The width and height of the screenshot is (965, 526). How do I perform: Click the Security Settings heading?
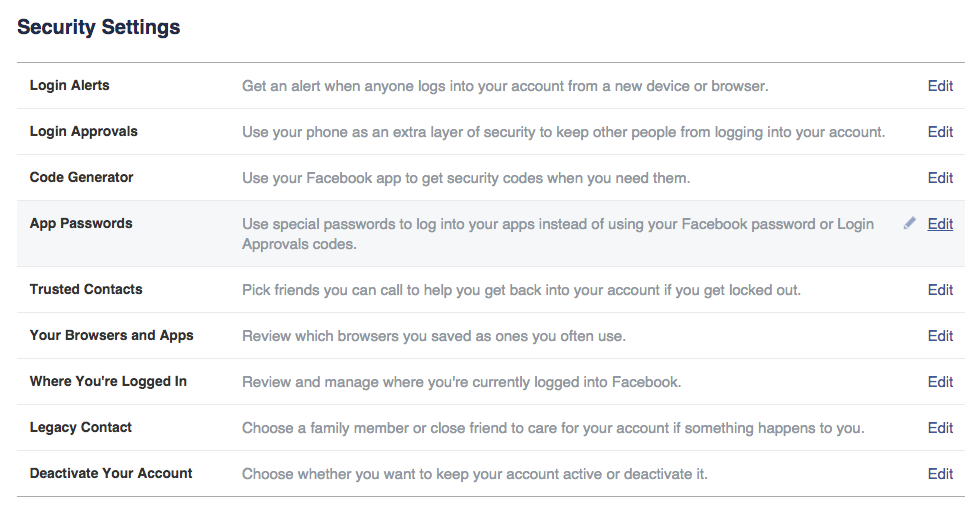point(98,27)
